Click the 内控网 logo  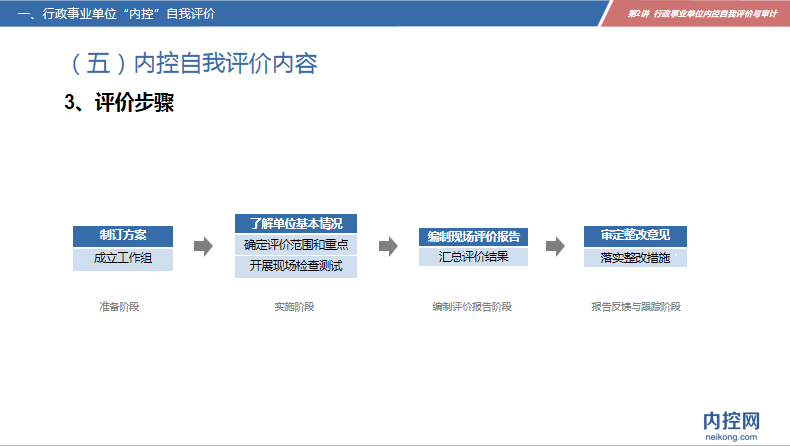coord(732,421)
